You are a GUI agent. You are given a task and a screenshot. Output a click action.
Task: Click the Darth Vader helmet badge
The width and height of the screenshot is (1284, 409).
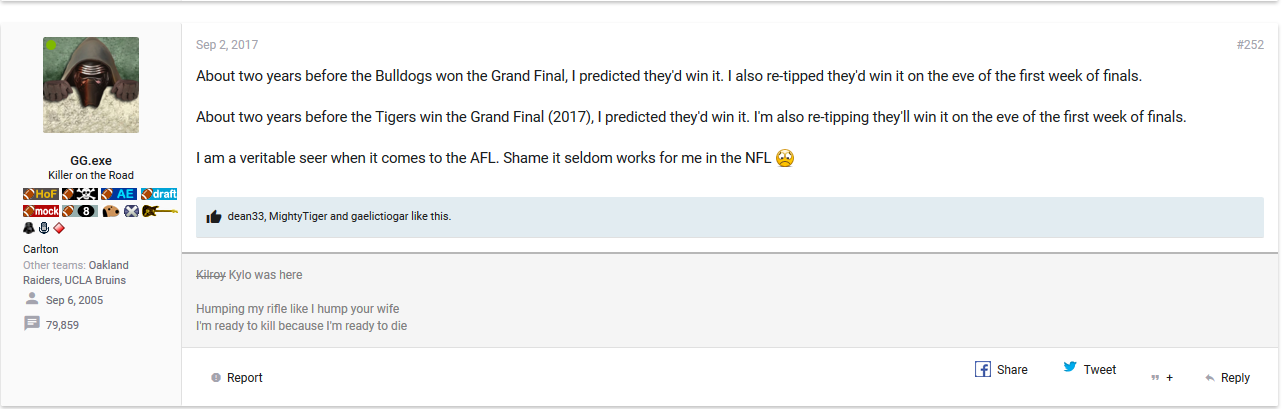point(29,228)
